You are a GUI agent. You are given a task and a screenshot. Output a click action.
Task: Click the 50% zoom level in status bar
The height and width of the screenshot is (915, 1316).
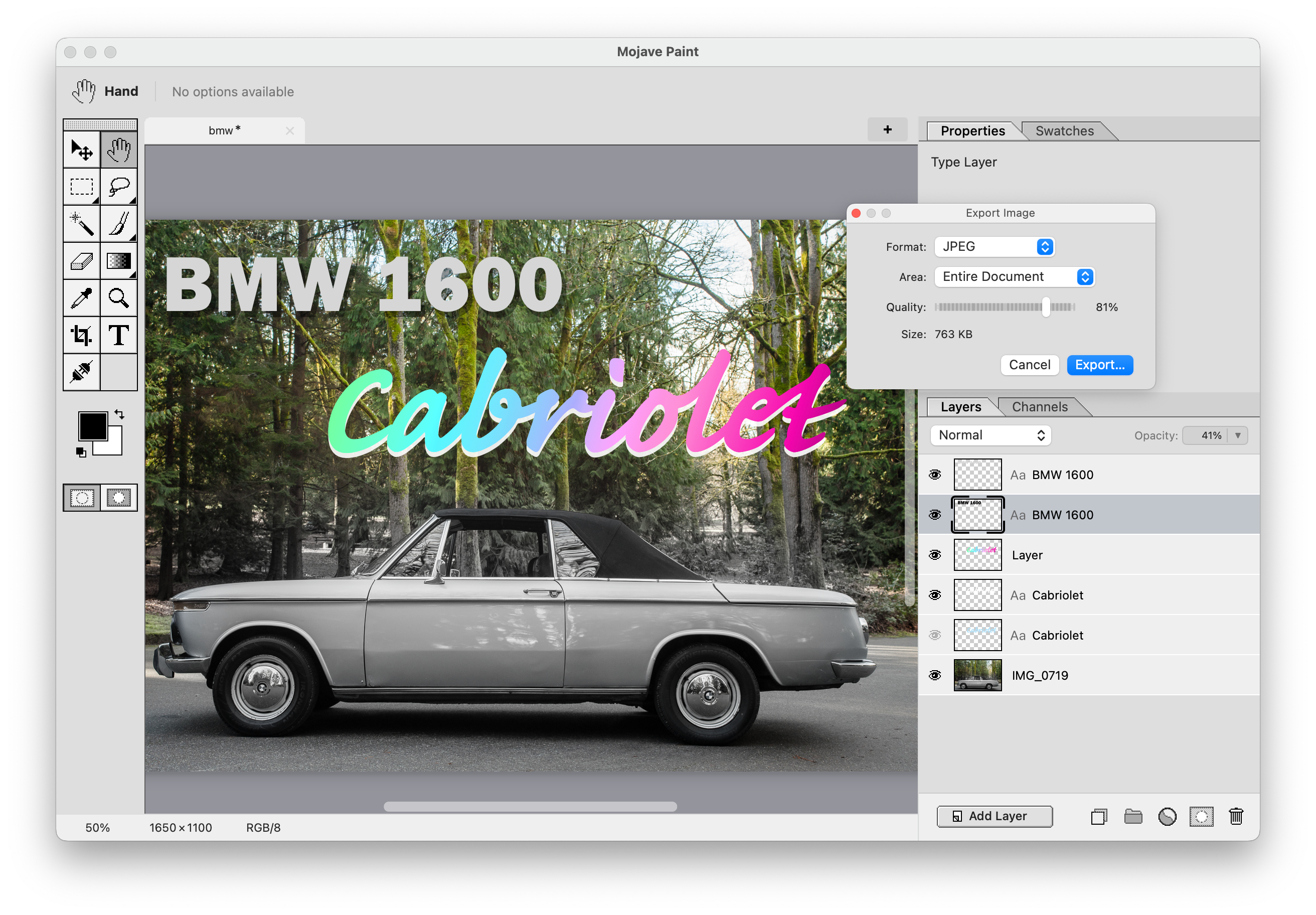click(97, 827)
